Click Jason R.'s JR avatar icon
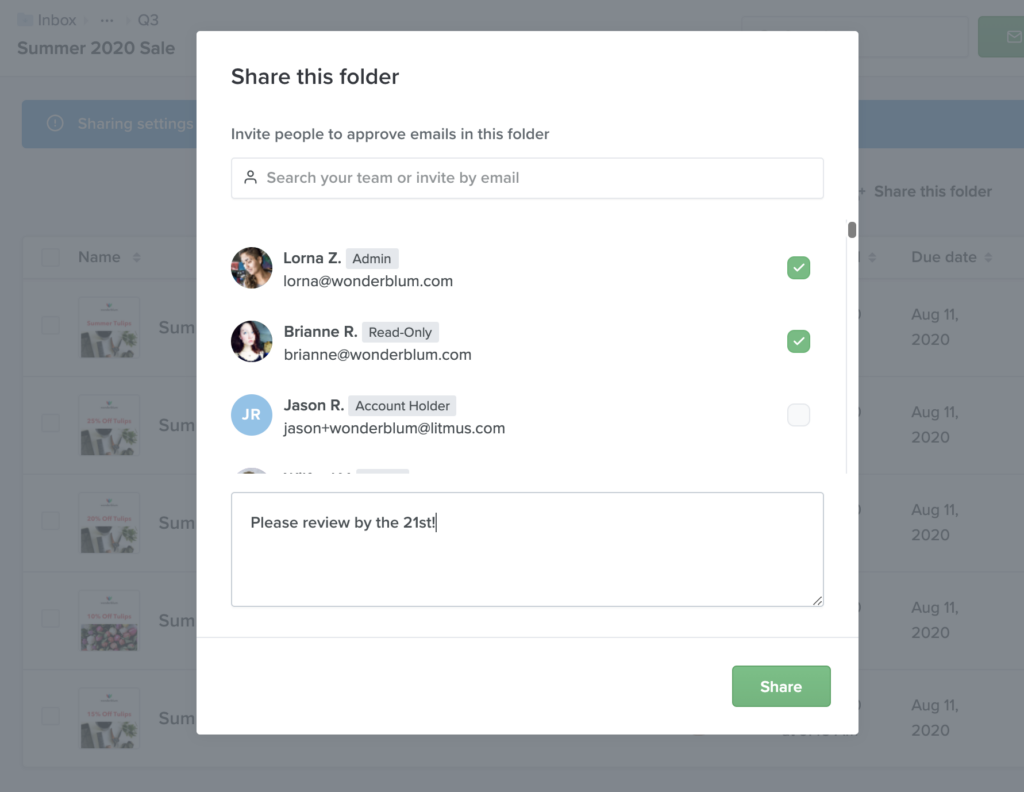Screen dimensions: 1024x792 [x=251, y=415]
